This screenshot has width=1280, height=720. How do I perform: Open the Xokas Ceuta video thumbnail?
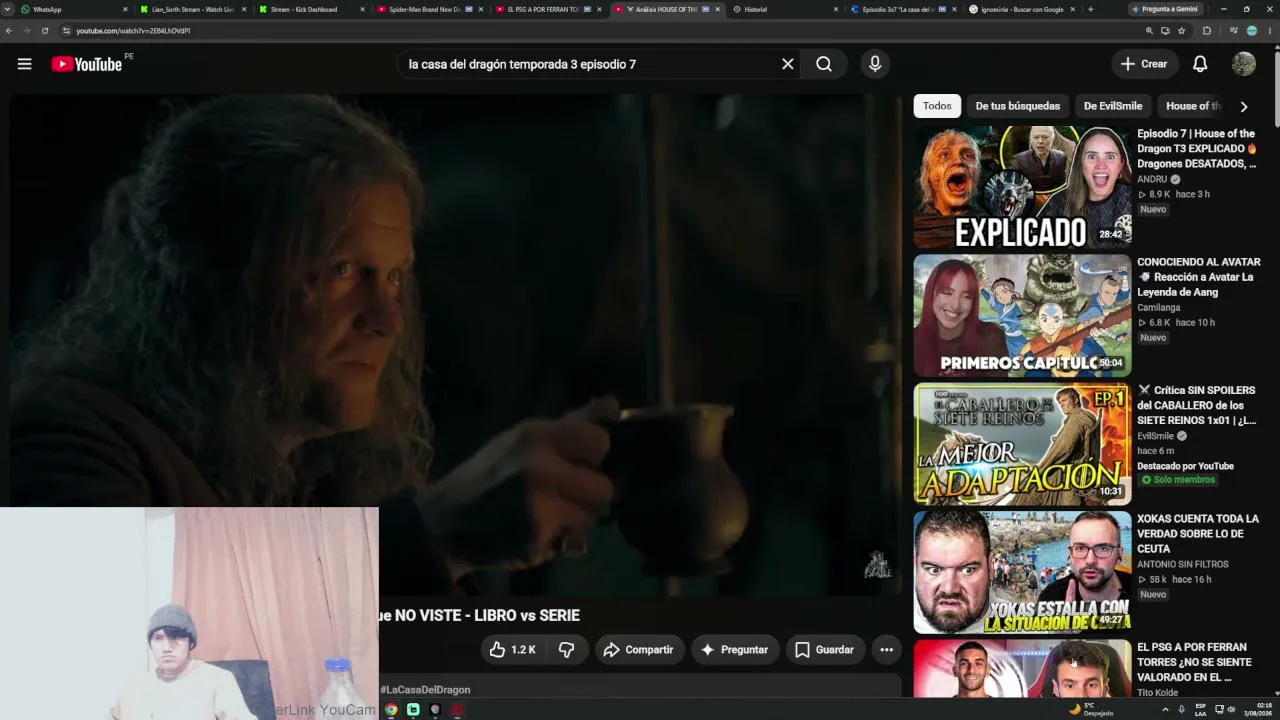click(1022, 571)
